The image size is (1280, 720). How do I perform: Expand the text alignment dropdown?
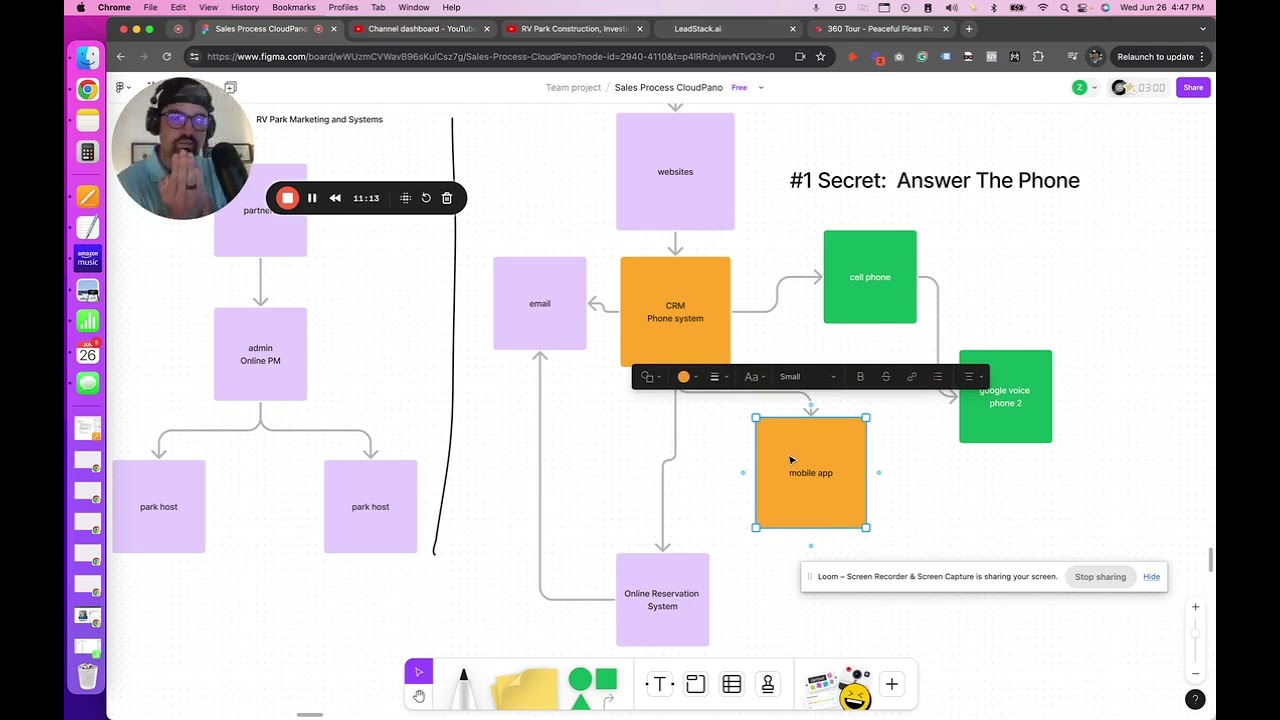(x=972, y=377)
